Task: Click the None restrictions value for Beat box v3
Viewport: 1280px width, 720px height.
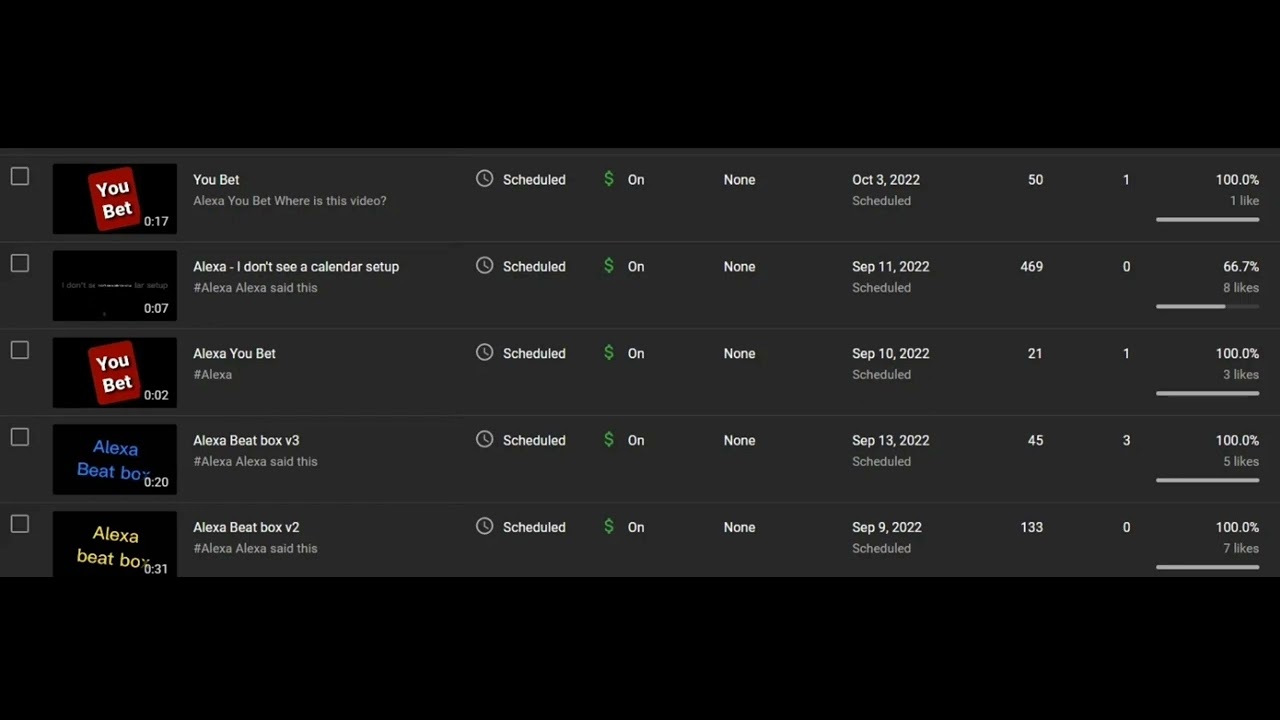Action: tap(740, 441)
